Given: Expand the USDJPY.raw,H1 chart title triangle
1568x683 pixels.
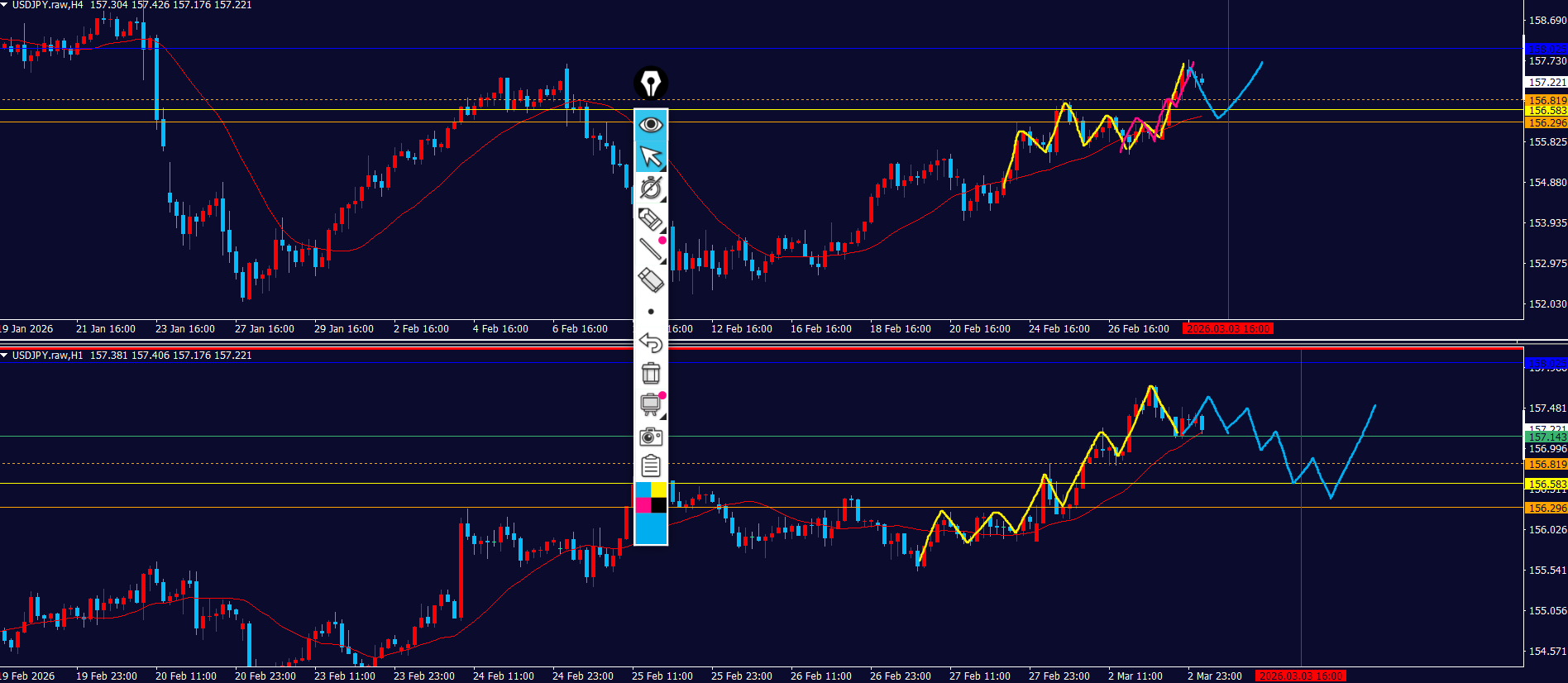Looking at the screenshot, I should 5,356.
